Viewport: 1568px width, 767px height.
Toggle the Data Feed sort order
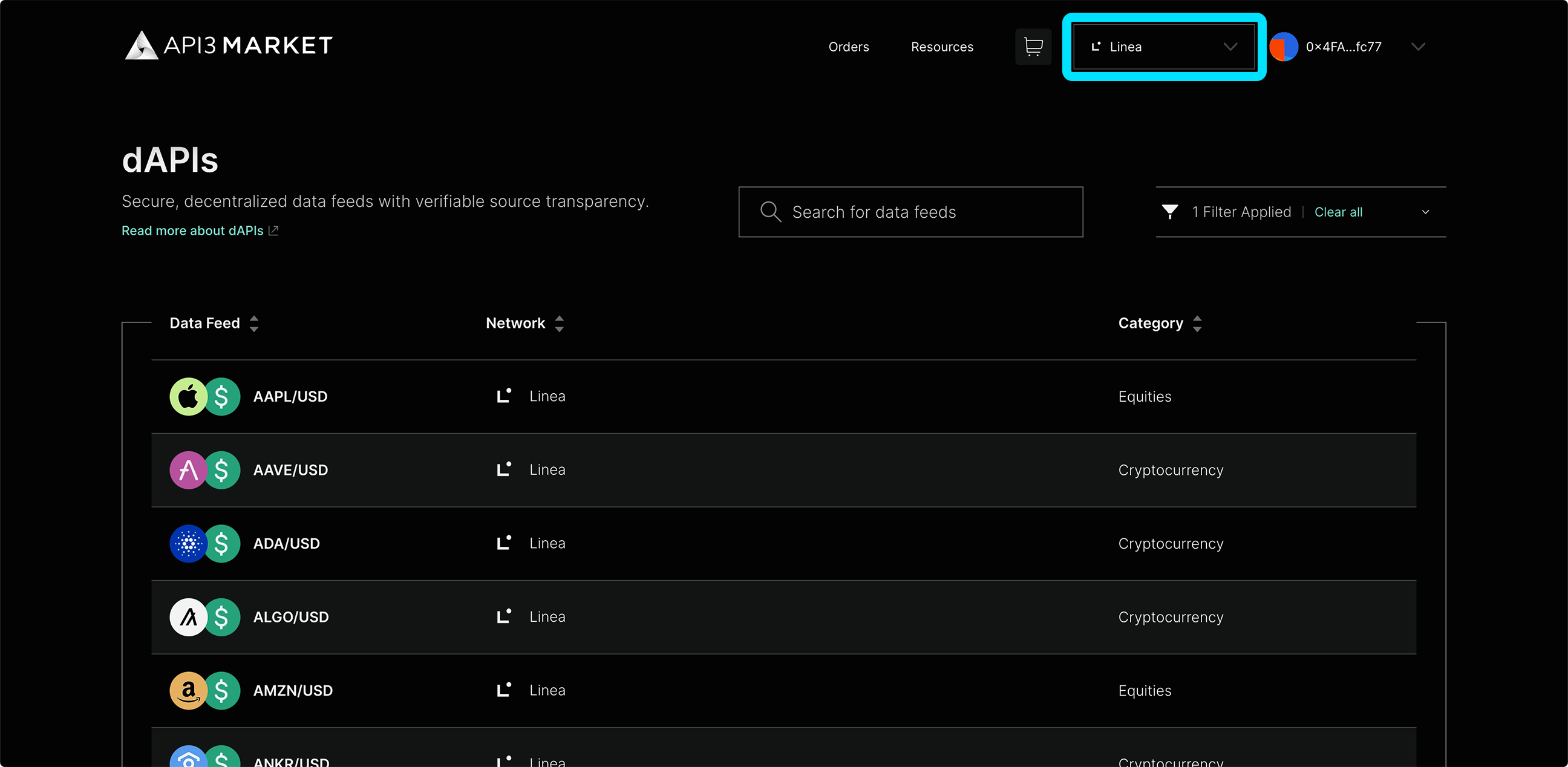(x=254, y=323)
